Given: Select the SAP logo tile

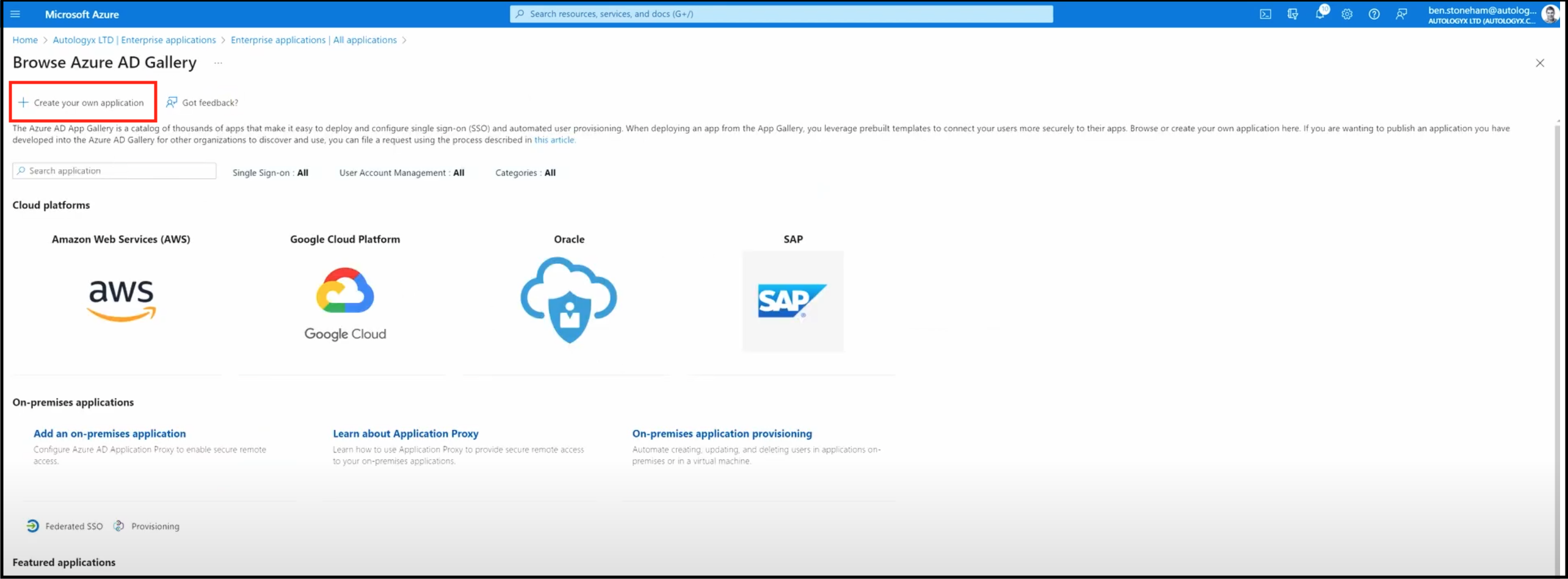Looking at the screenshot, I should point(793,301).
